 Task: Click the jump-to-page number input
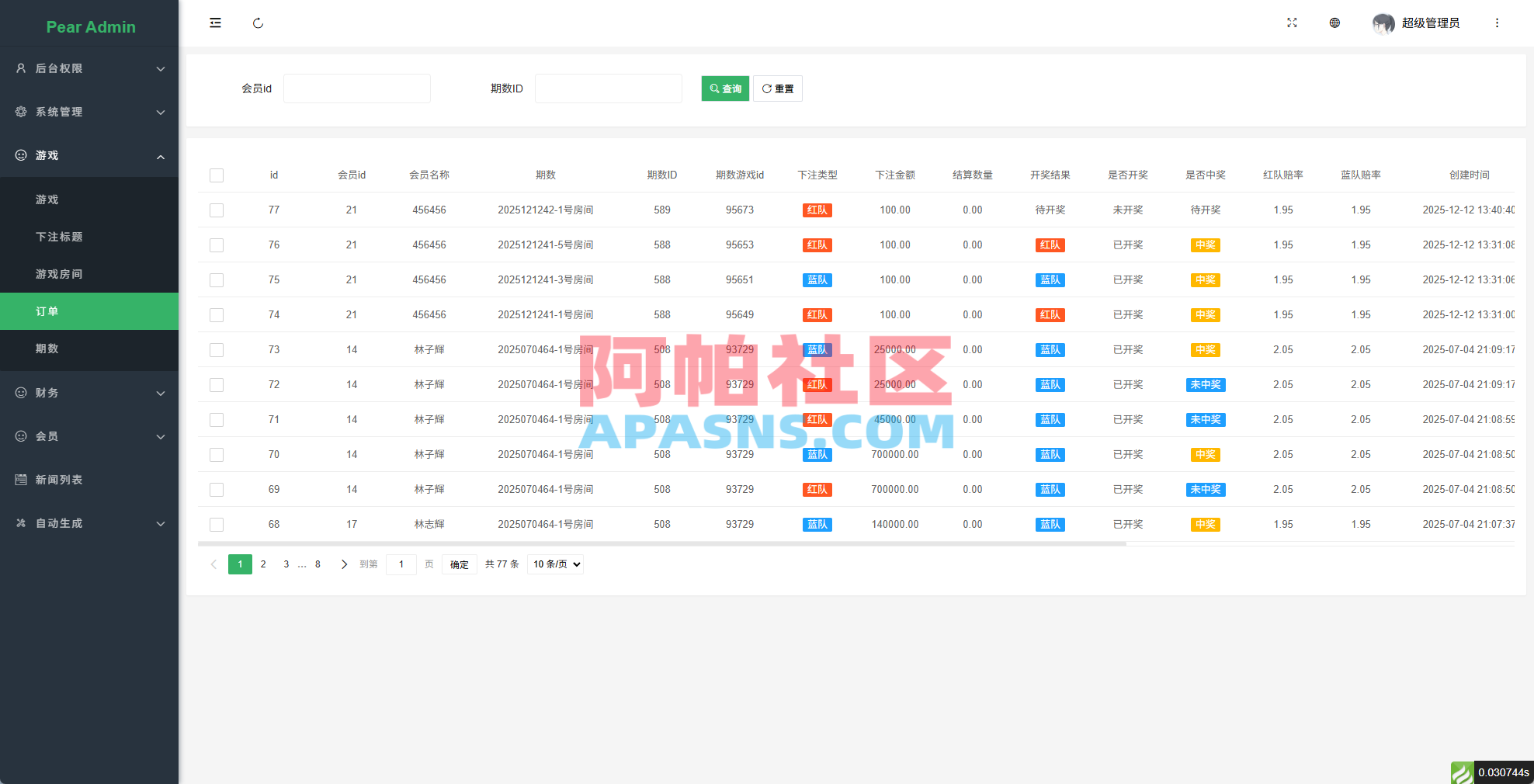pyautogui.click(x=401, y=564)
